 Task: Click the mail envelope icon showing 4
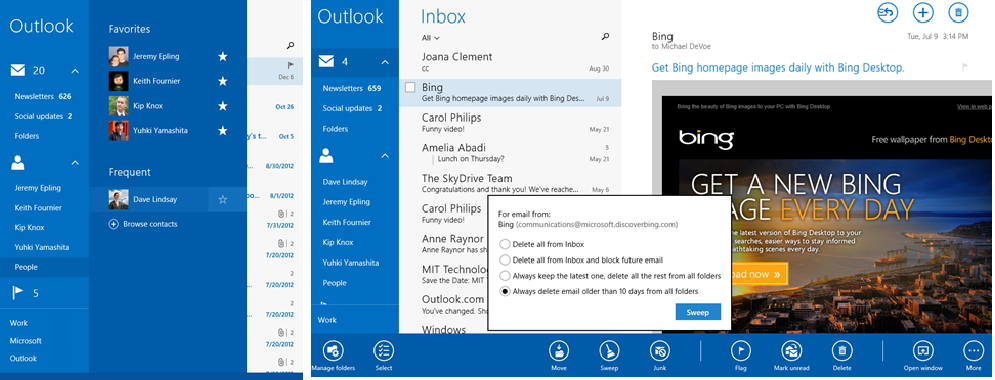(326, 62)
